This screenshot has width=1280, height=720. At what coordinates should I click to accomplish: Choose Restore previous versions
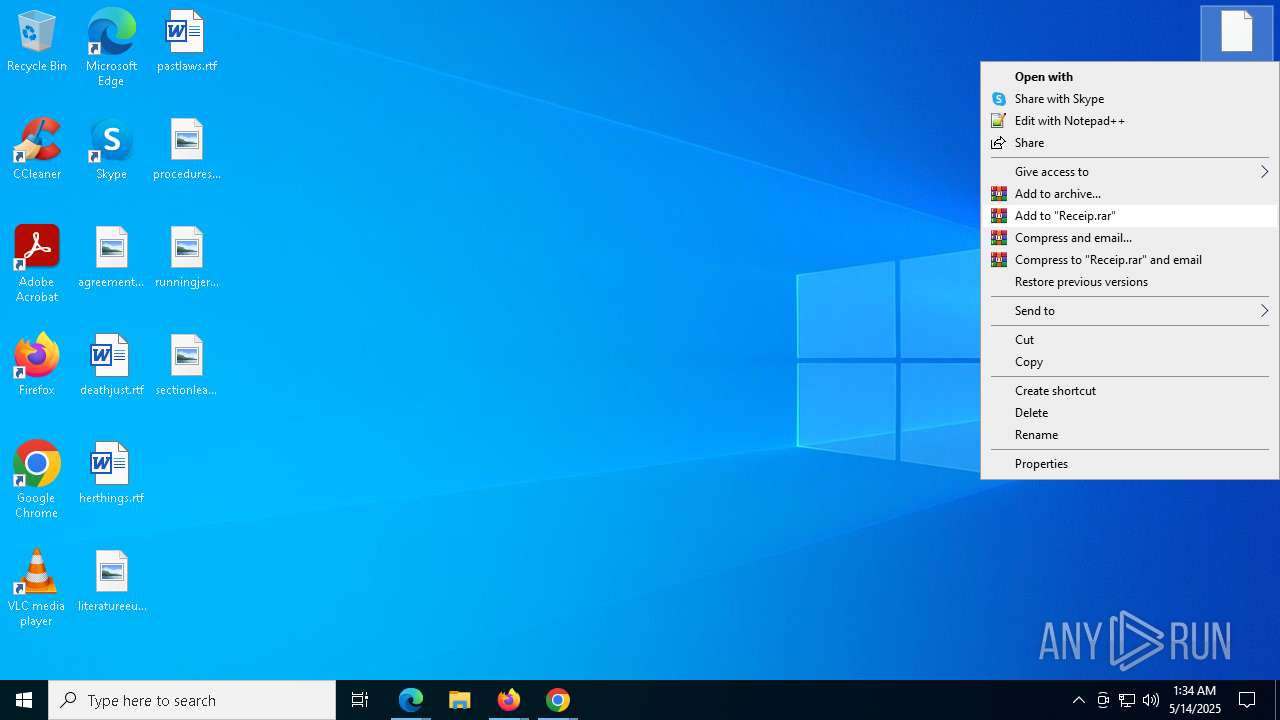tap(1130, 282)
